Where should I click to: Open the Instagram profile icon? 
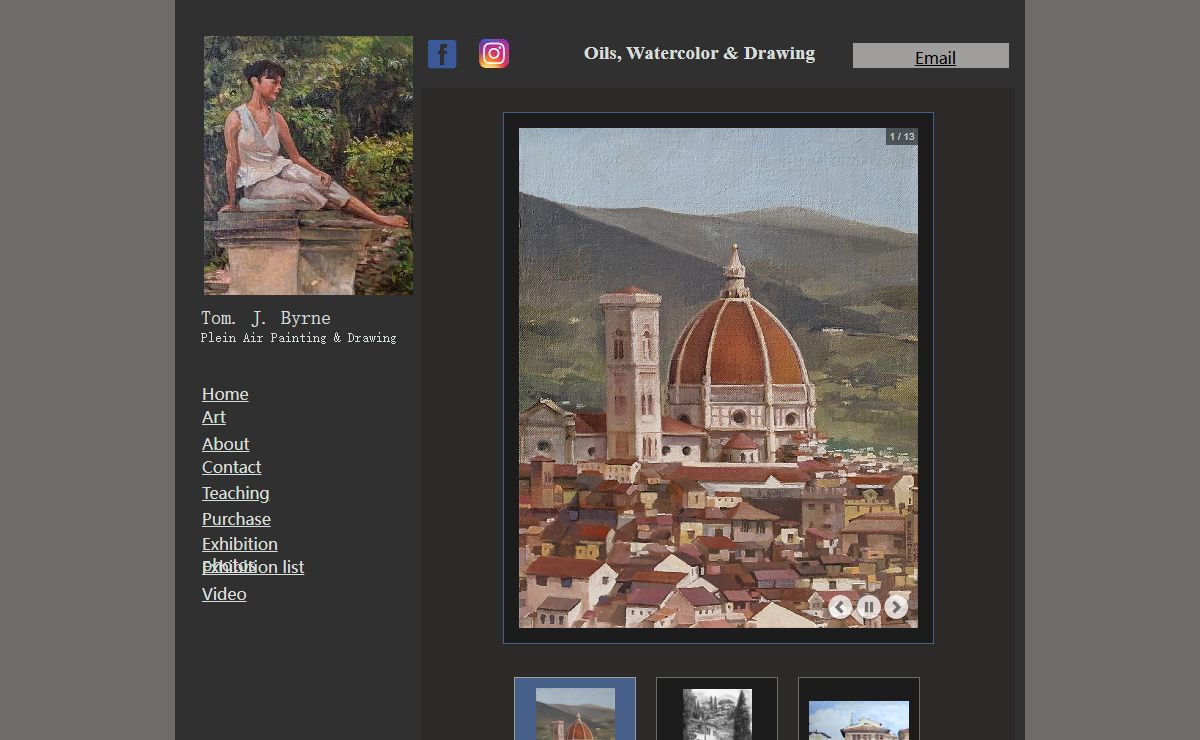494,53
